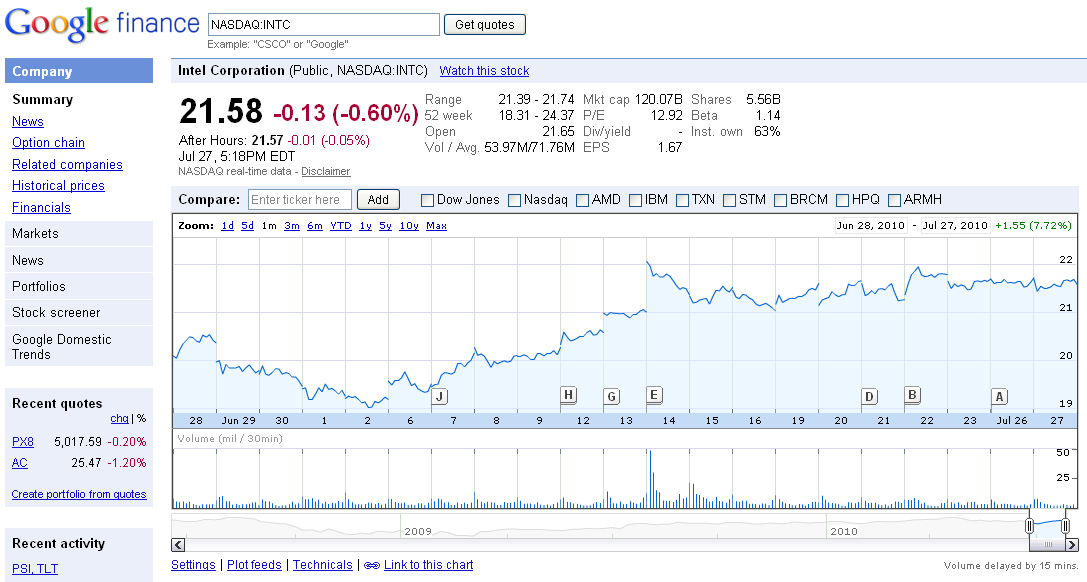Click the Get quotes button
This screenshot has height=582, width=1087.
click(485, 25)
